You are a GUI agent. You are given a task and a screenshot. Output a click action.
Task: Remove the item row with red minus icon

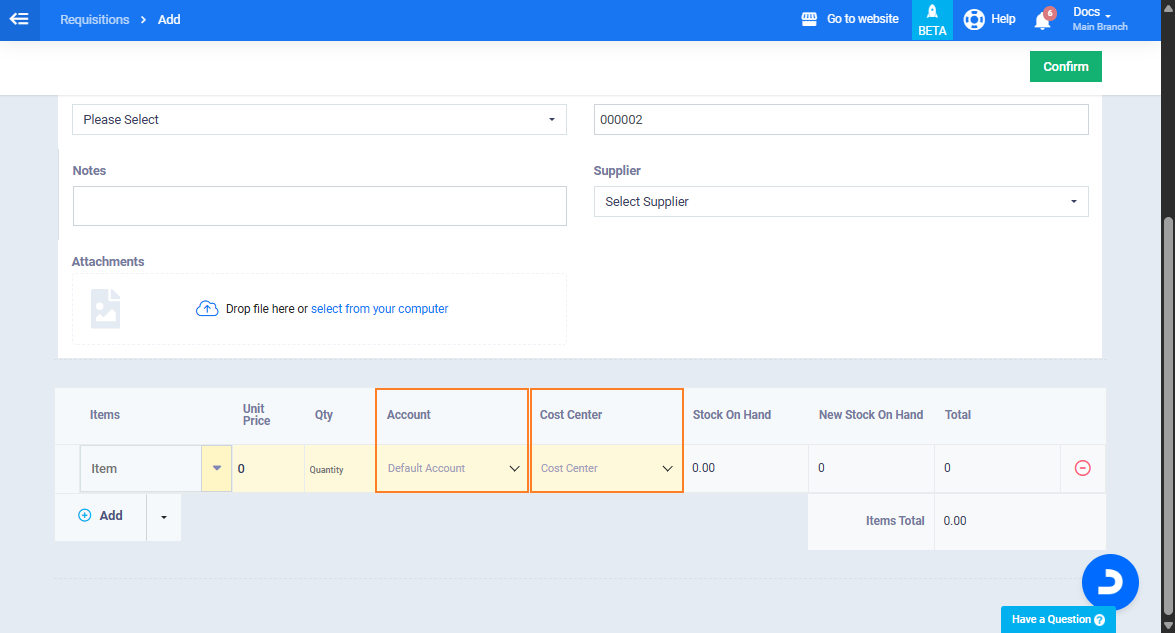(1082, 468)
